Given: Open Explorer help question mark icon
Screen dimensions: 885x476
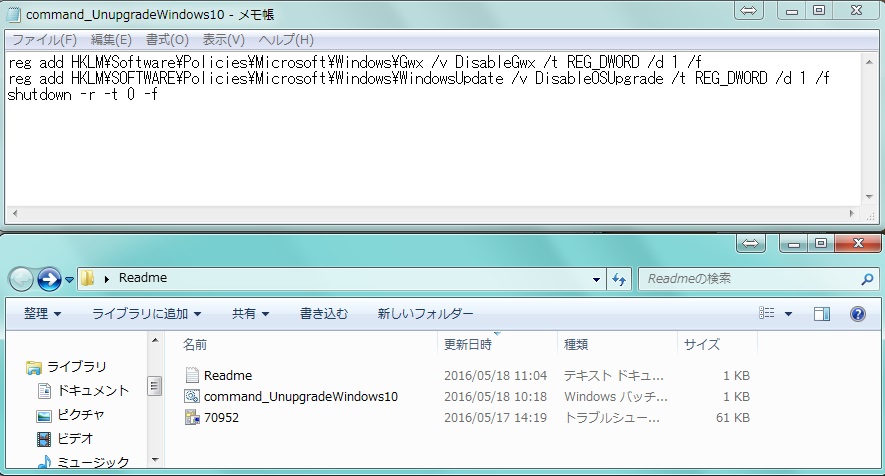Looking at the screenshot, I should coord(857,314).
